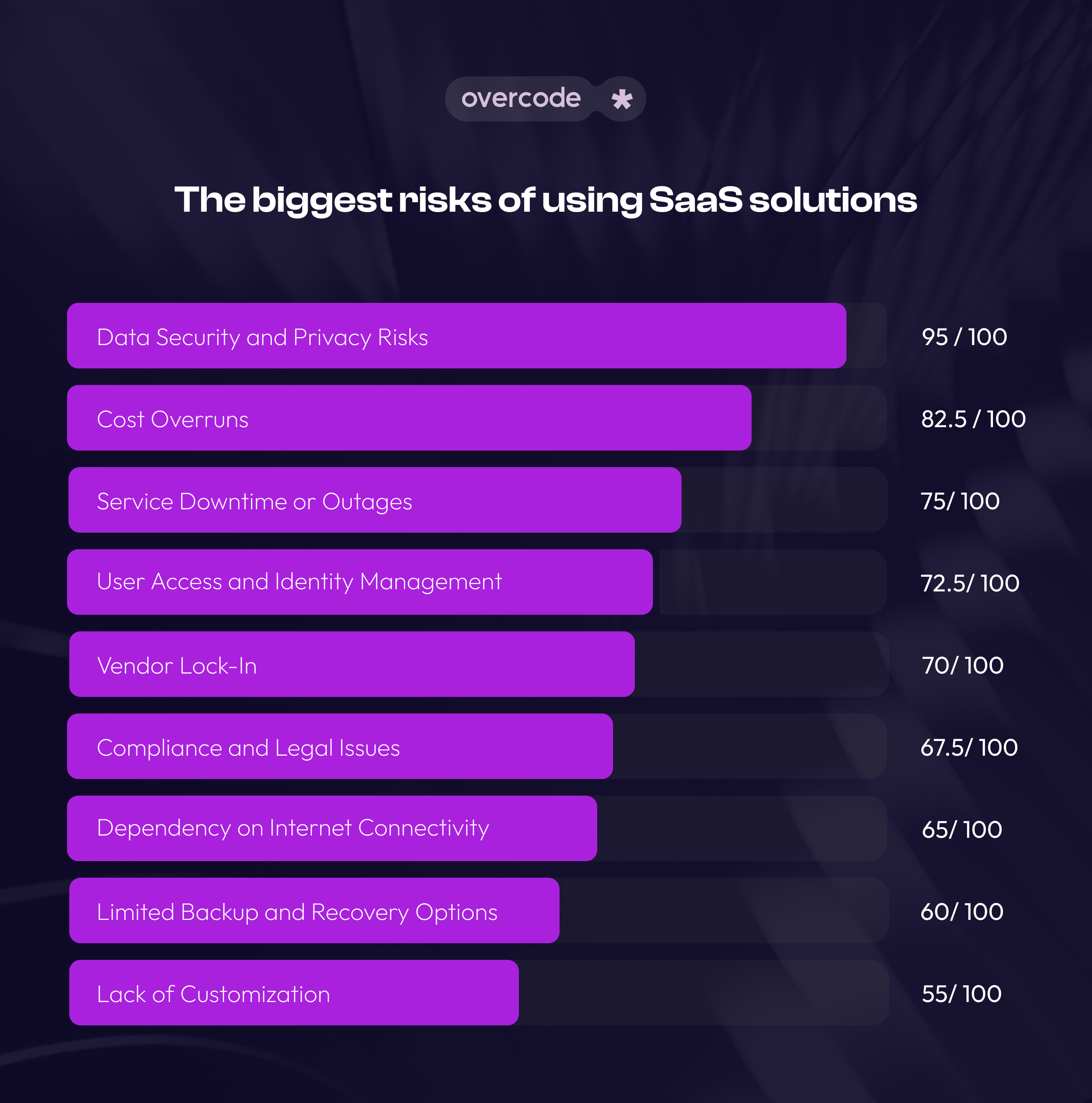Select the Lack of Customization bar

294,993
